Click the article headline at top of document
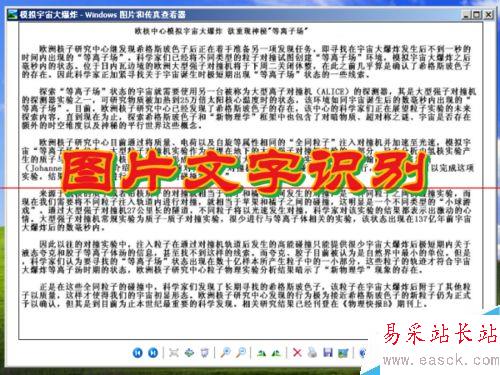Screen dimensions: 500x375 [x=221, y=31]
